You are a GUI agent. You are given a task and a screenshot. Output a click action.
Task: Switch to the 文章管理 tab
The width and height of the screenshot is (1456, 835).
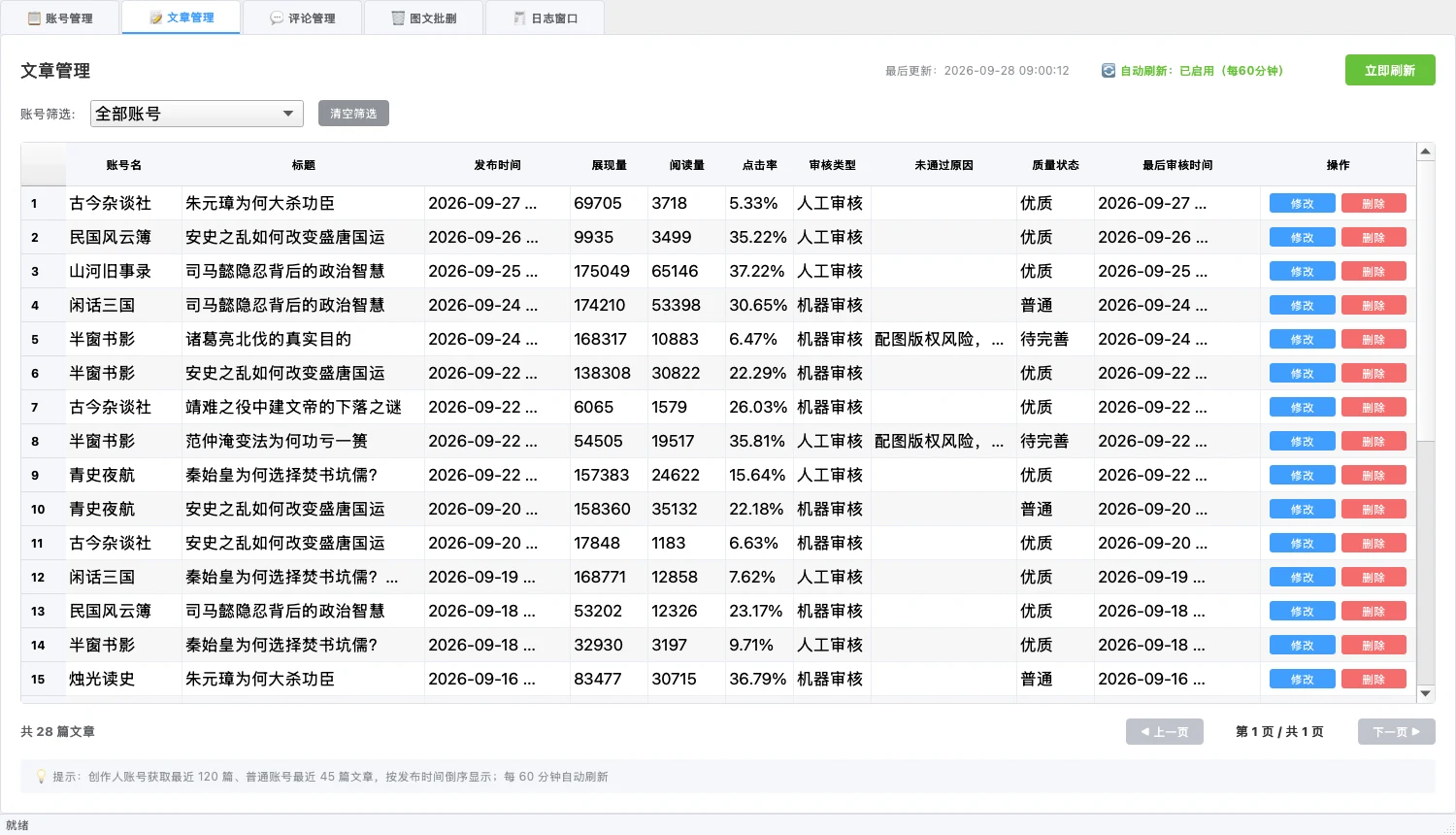[182, 17]
